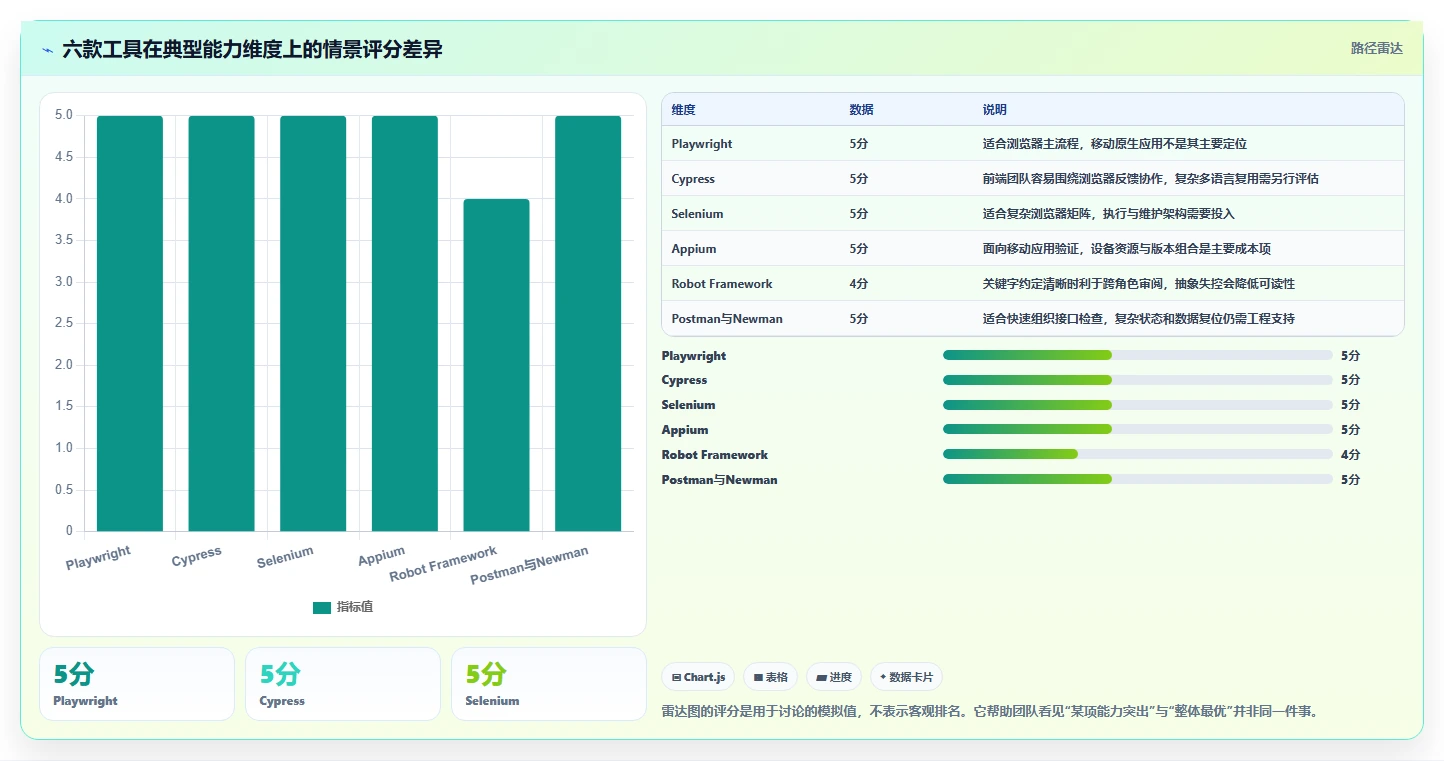Select the Robot Framework table row name
The height and width of the screenshot is (761, 1444).
click(722, 284)
